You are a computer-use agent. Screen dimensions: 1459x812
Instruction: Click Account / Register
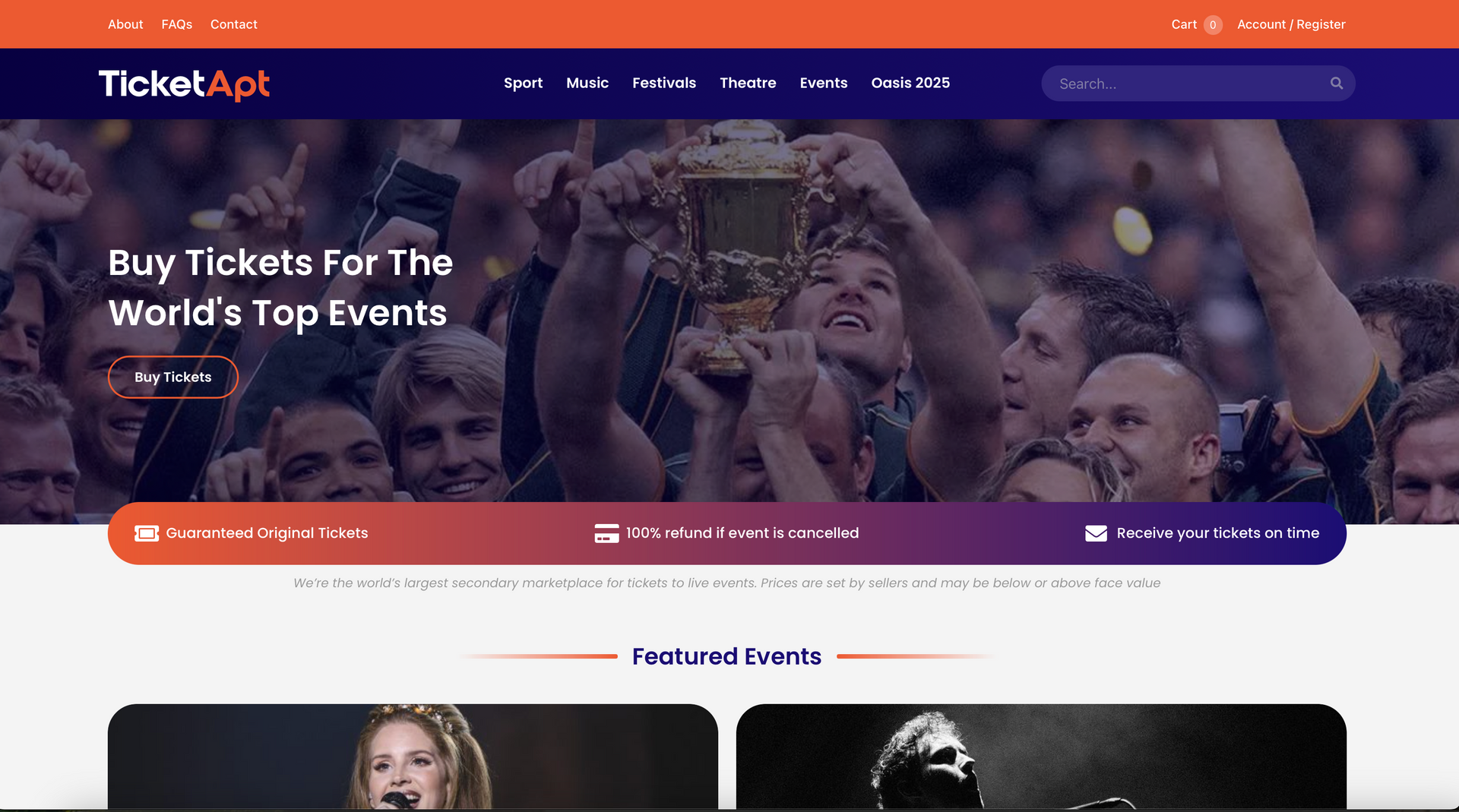(x=1291, y=24)
